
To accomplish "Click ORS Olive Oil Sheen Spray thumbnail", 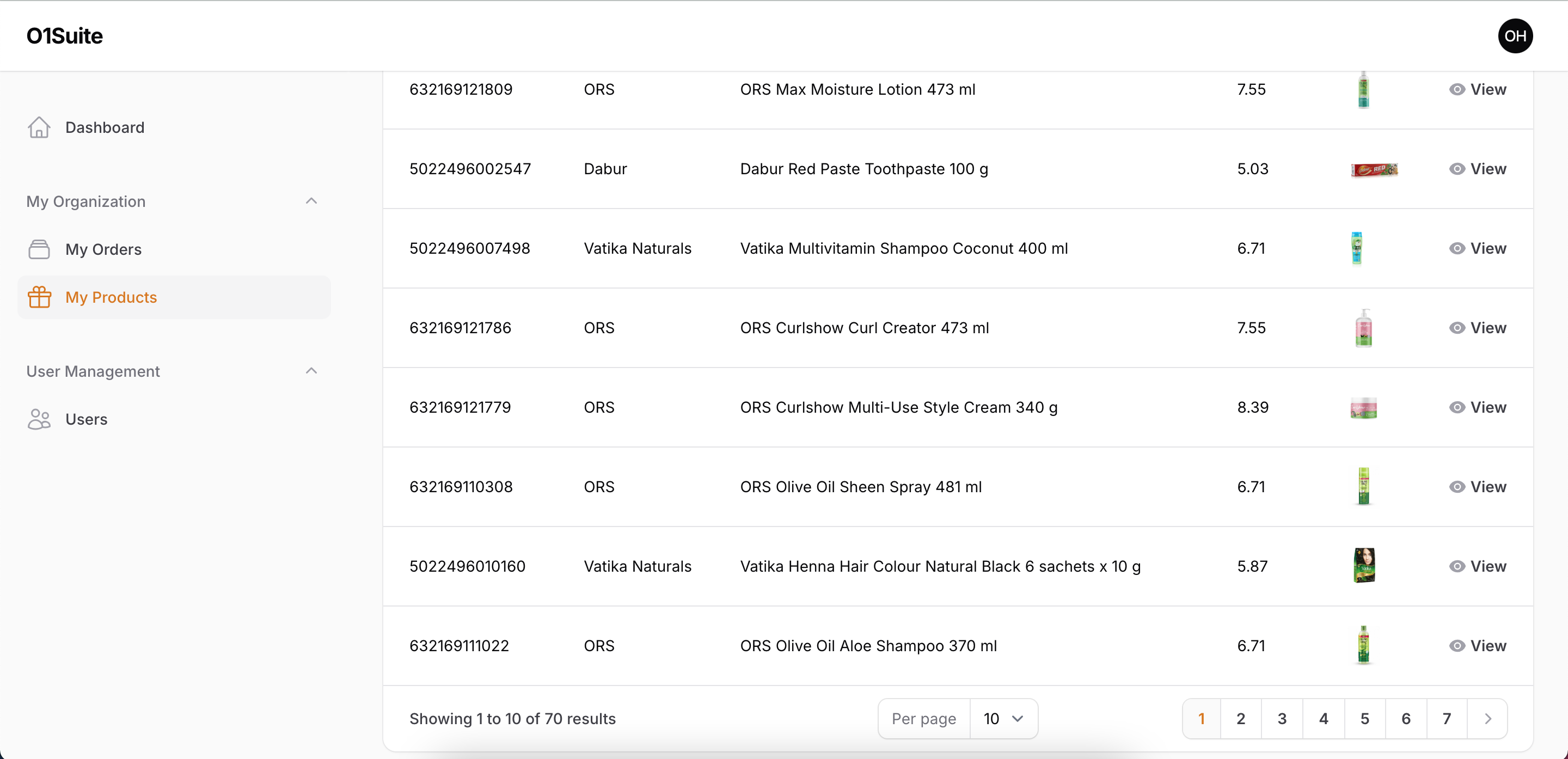I will click(x=1363, y=486).
